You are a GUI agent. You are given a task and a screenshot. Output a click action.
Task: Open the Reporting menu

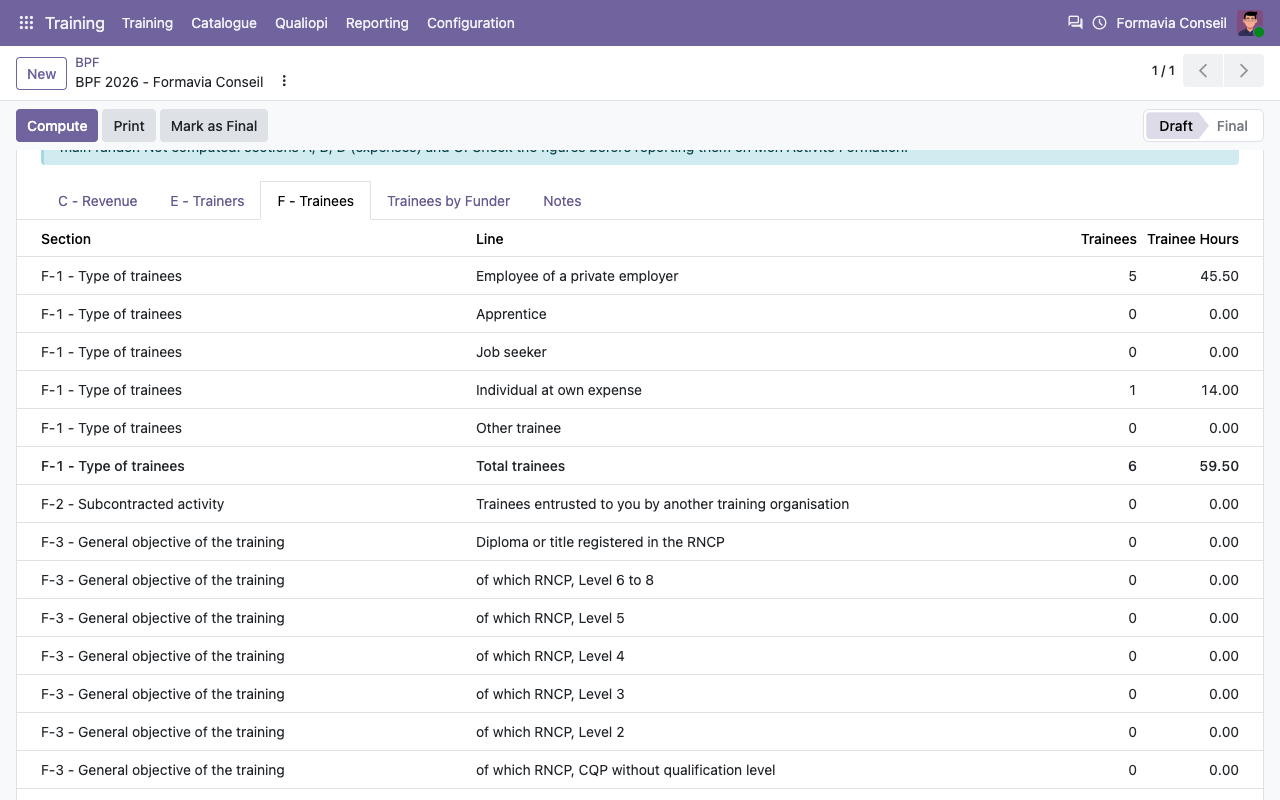click(377, 23)
